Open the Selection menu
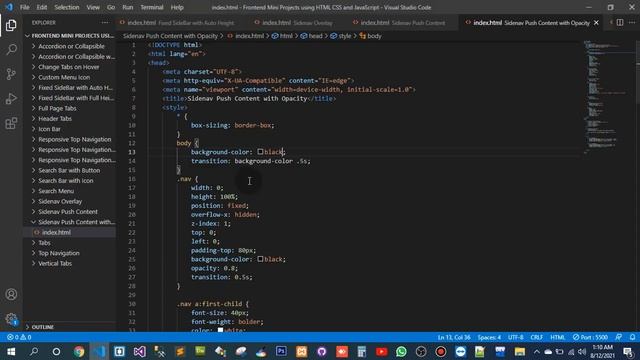The image size is (640, 360). point(67,7)
